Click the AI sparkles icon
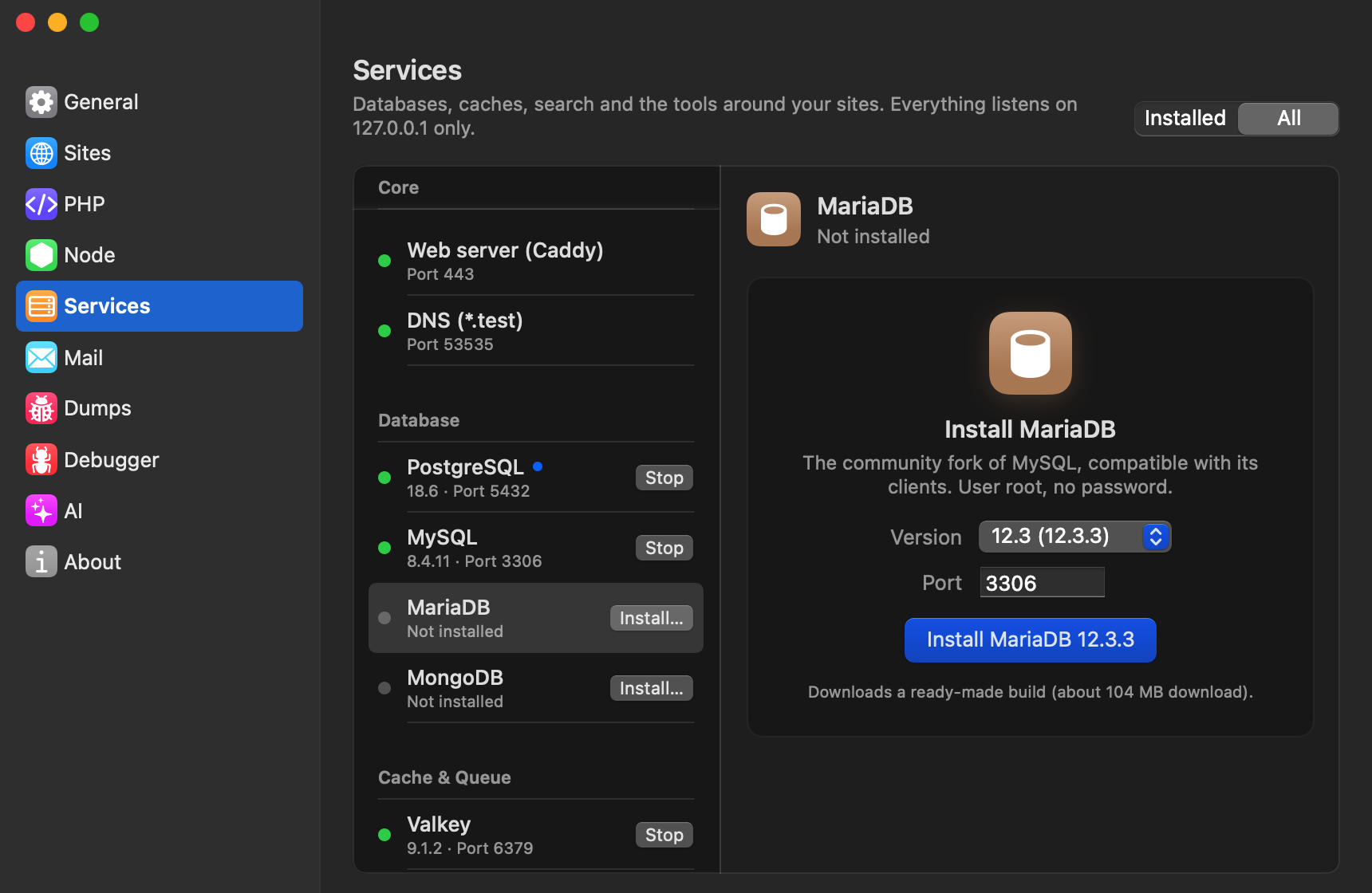The image size is (1372, 893). tap(41, 510)
